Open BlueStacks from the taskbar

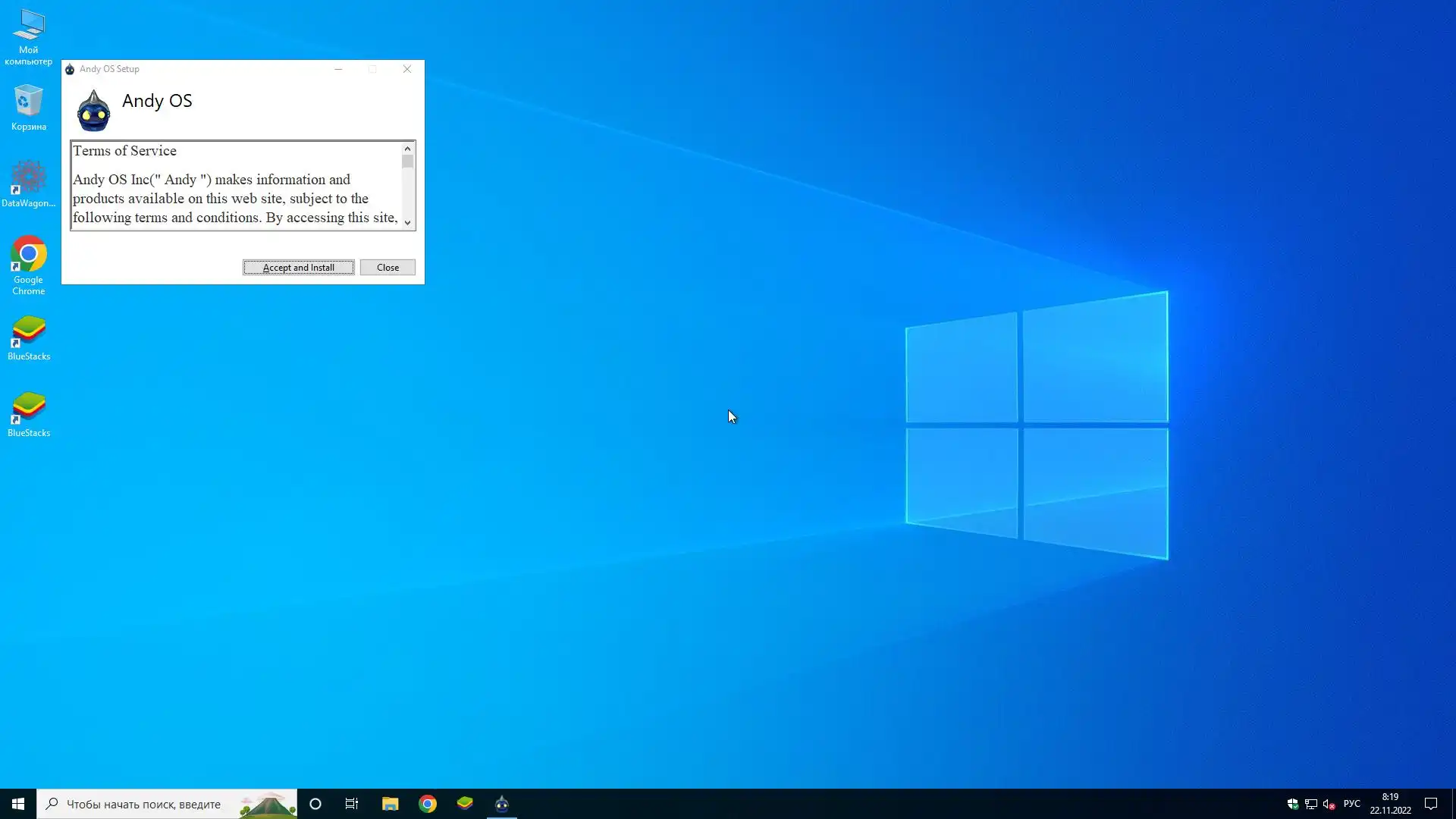[x=465, y=804]
